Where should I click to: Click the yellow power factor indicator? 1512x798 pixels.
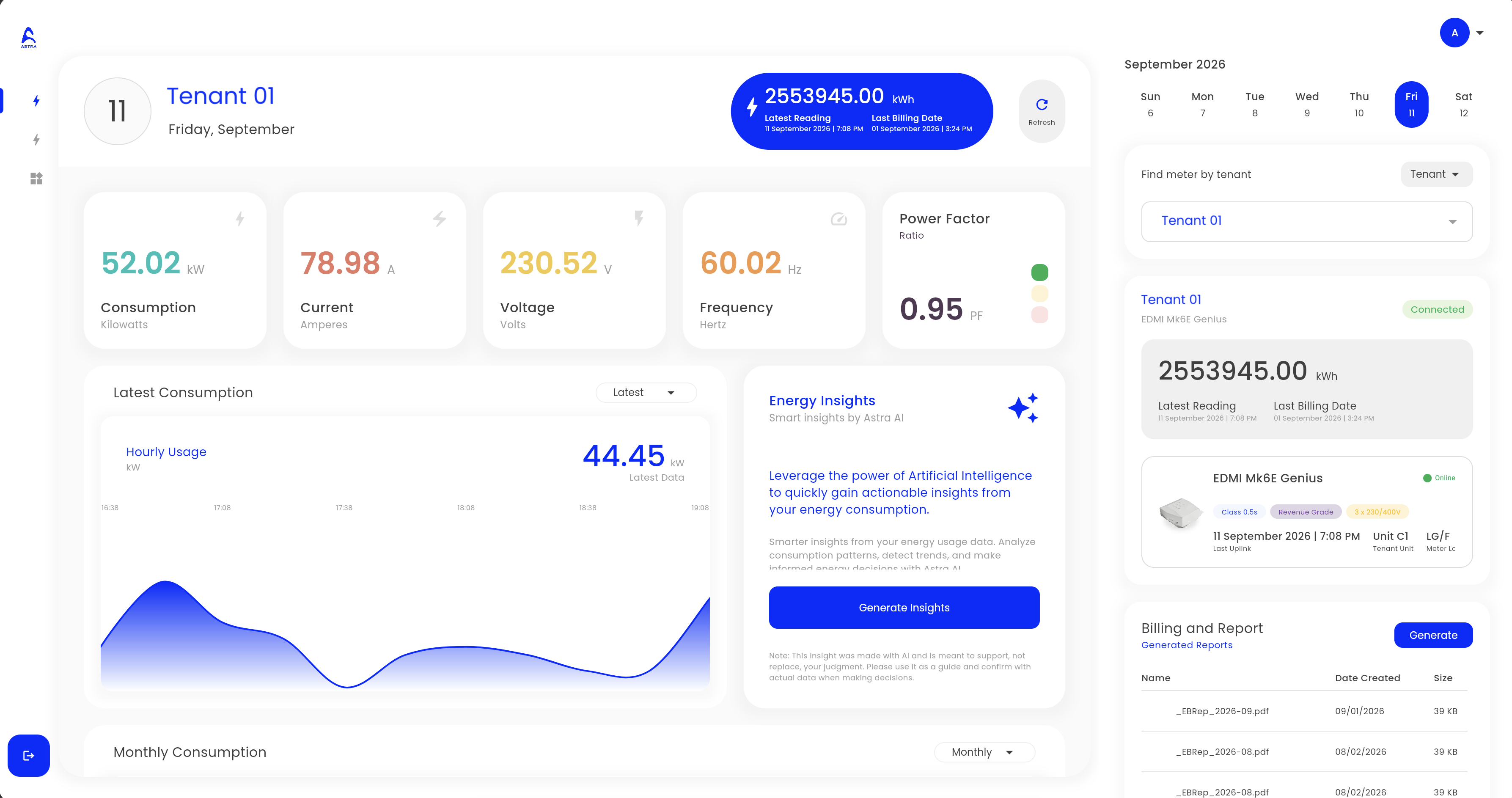(x=1039, y=294)
